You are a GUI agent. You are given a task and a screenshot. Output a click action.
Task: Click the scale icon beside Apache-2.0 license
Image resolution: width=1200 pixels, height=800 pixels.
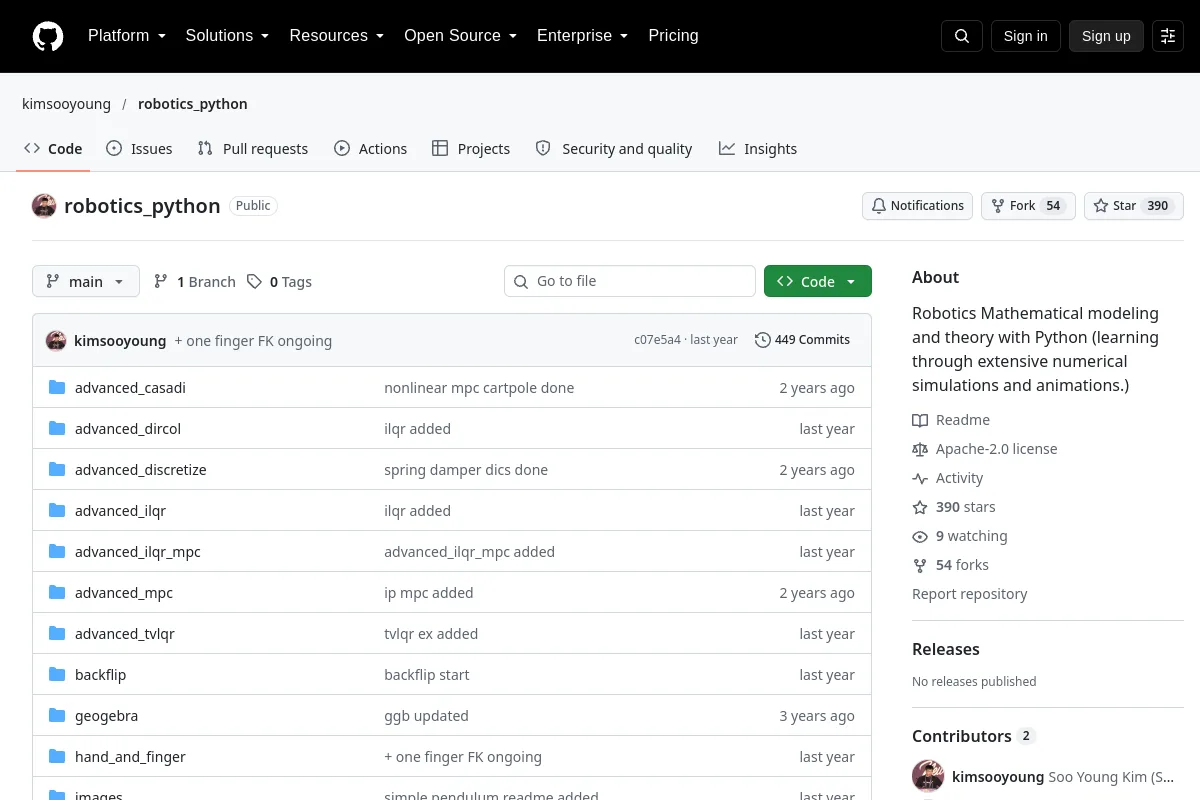[920, 449]
